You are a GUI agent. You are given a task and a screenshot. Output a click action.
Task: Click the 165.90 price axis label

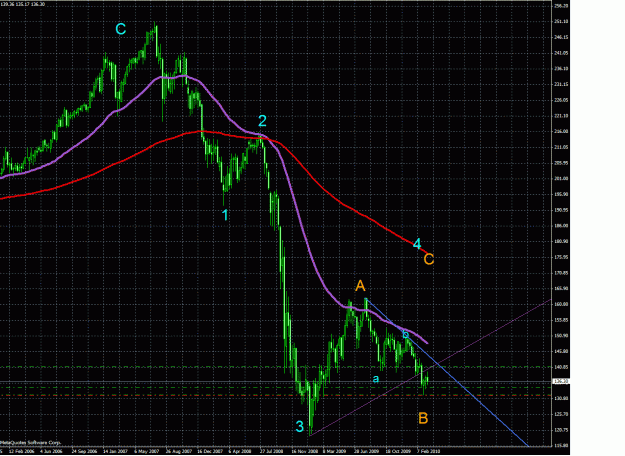coord(561,288)
